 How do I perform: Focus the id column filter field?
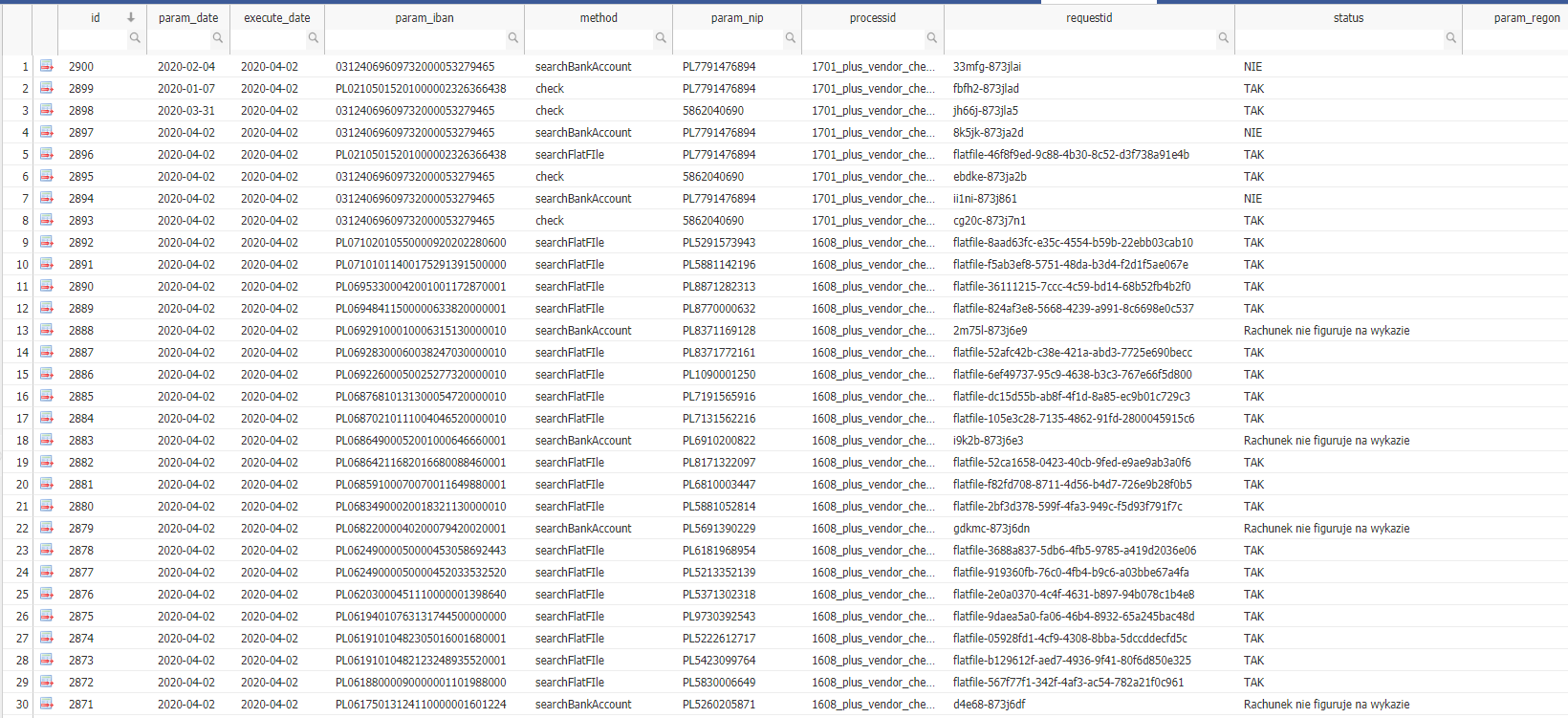tap(93, 38)
